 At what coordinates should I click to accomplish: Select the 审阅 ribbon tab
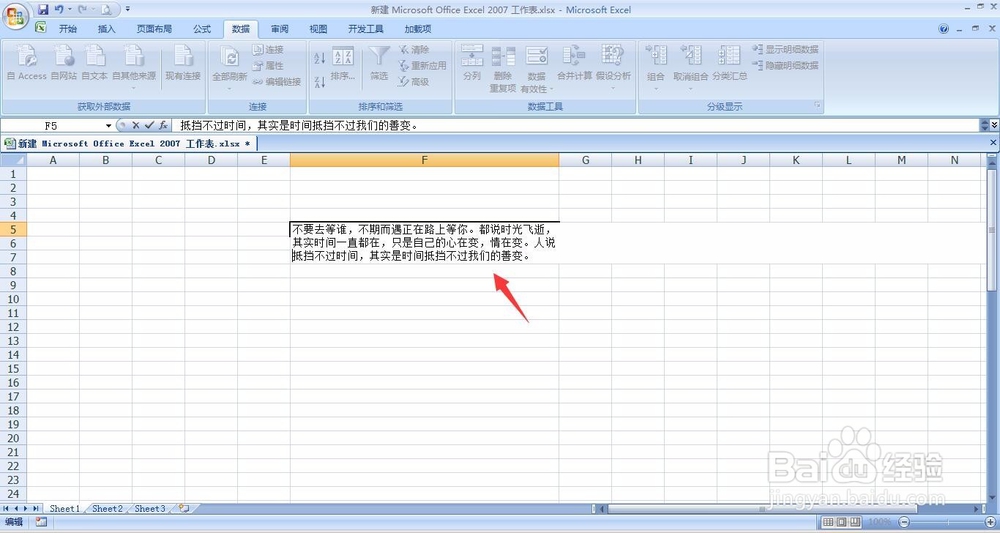[279, 29]
